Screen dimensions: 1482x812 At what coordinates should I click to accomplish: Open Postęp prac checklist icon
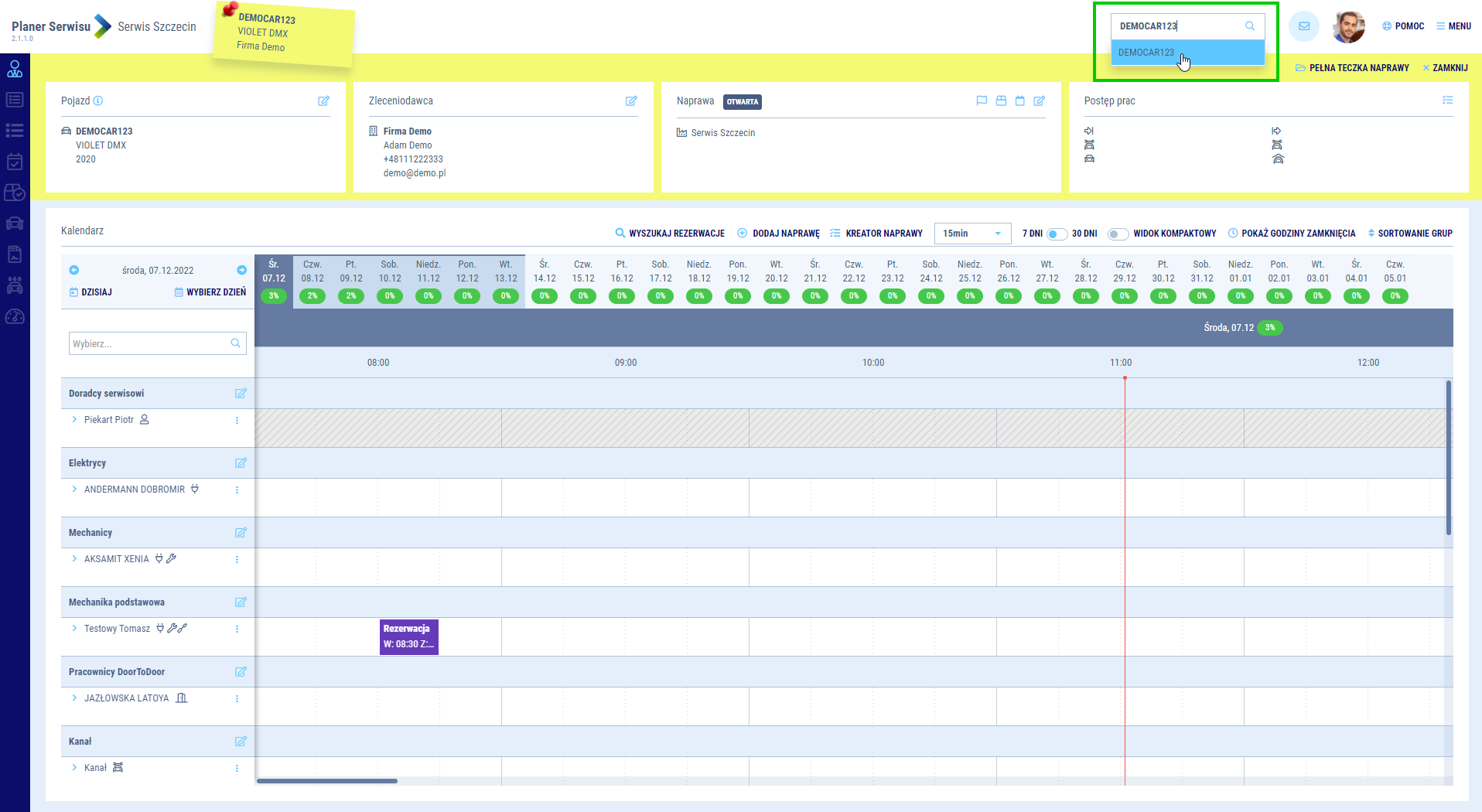[1447, 101]
